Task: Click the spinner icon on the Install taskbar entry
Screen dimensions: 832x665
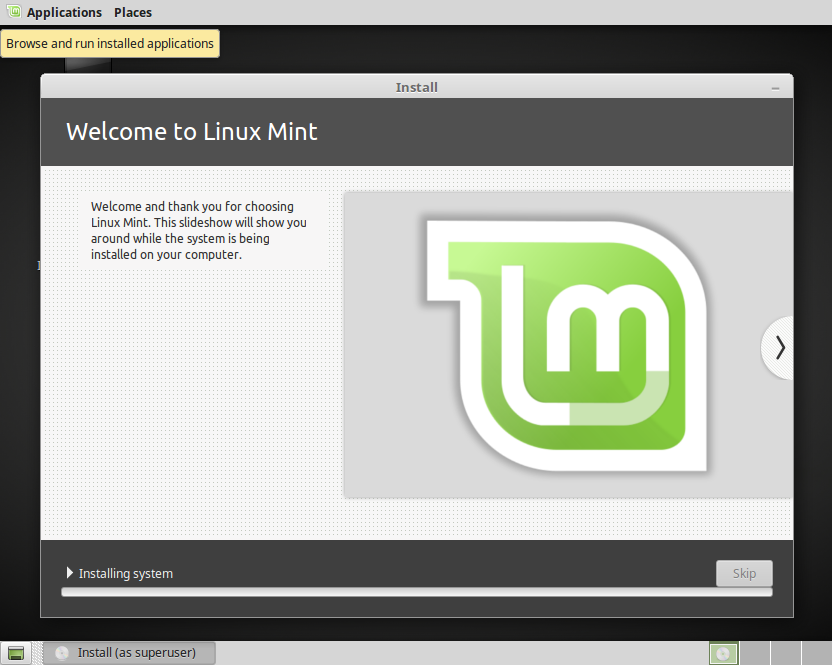Action: [61, 652]
